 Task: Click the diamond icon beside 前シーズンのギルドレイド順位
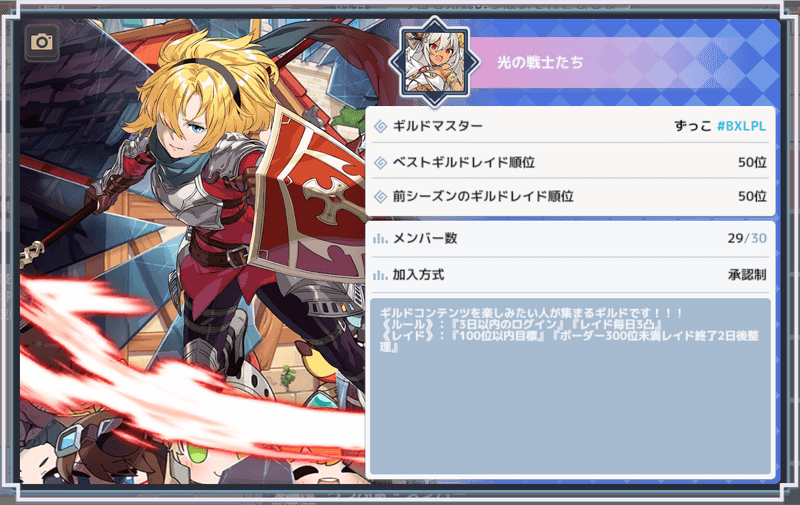[x=381, y=196]
